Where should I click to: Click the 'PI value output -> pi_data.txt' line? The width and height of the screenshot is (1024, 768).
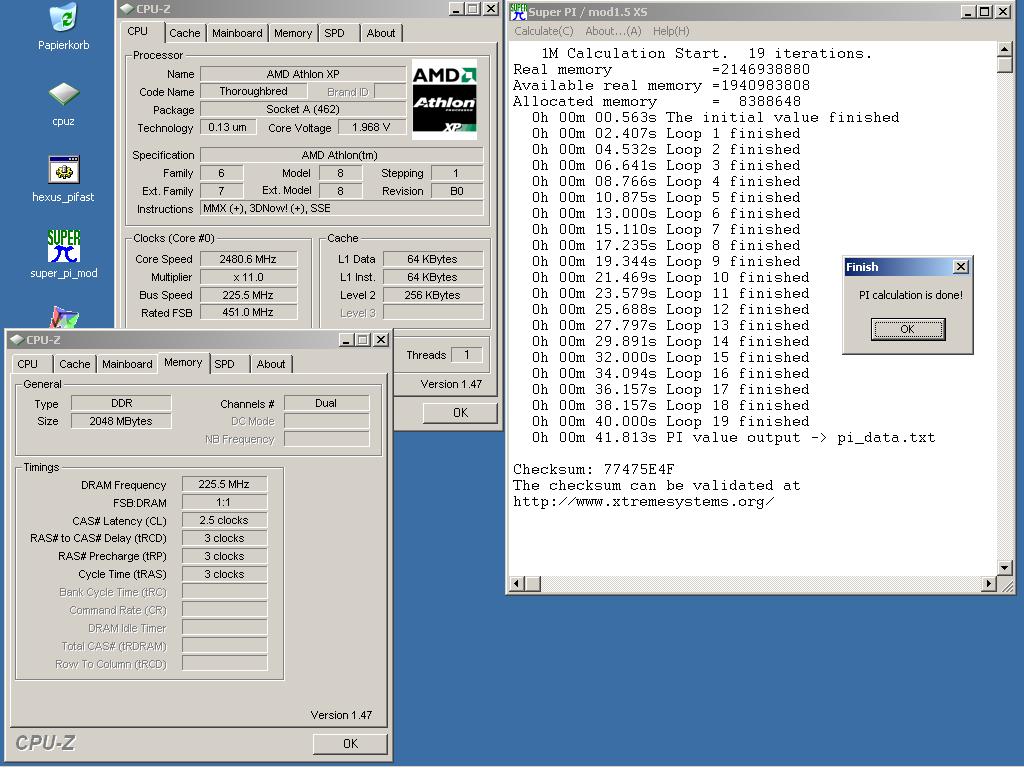point(733,438)
